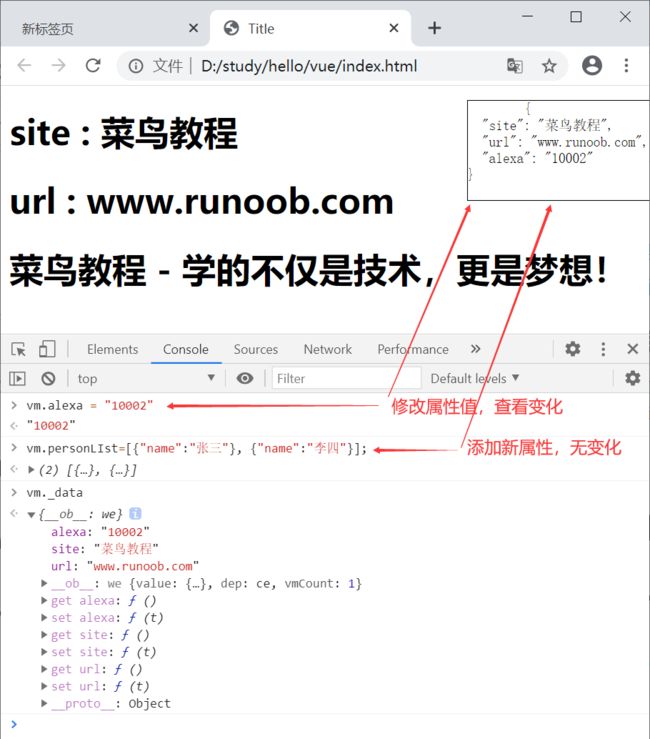This screenshot has height=739, width=650.
Task: Click the alexa: "10002" property
Action: [x=100, y=532]
